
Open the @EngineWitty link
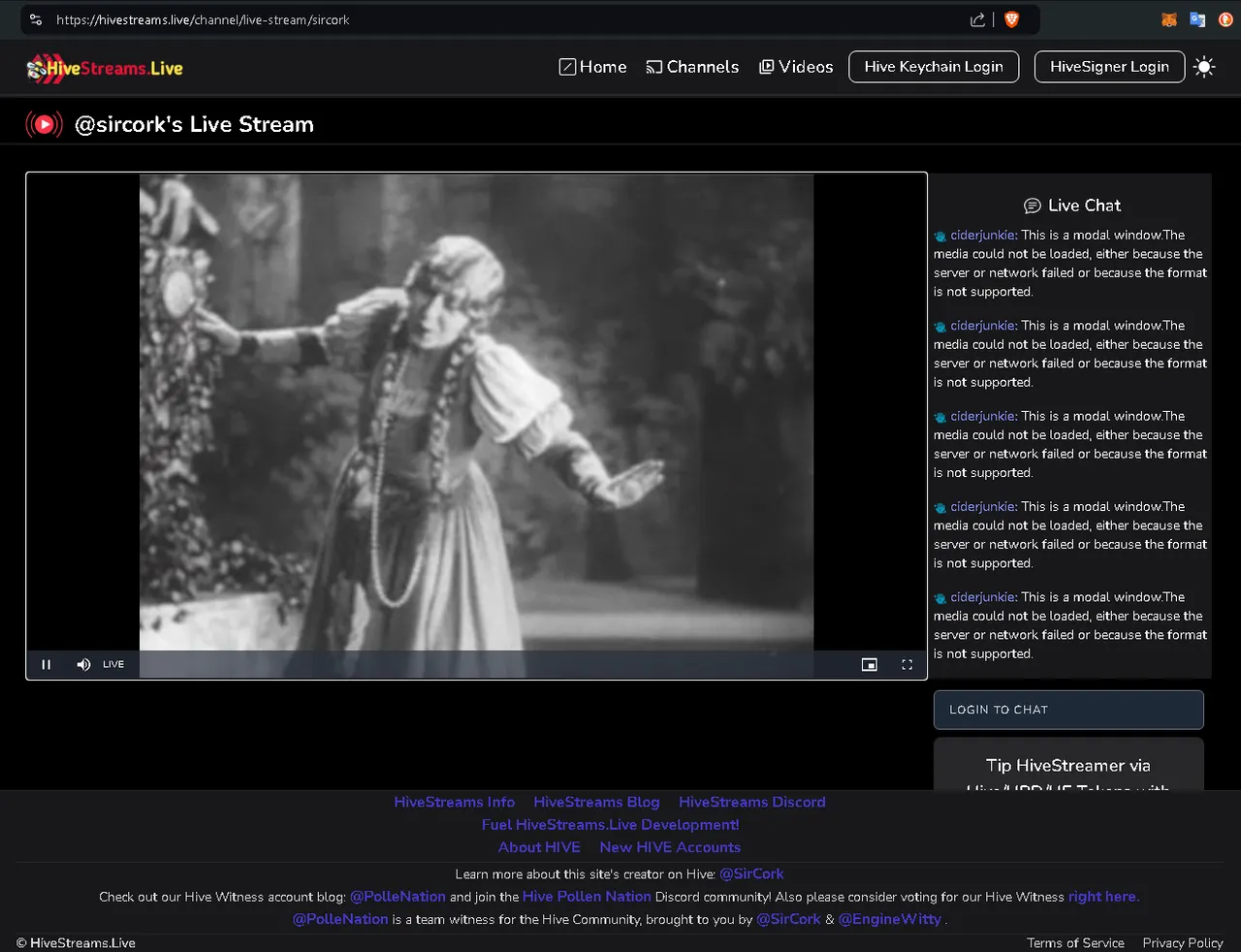pyautogui.click(x=890, y=919)
